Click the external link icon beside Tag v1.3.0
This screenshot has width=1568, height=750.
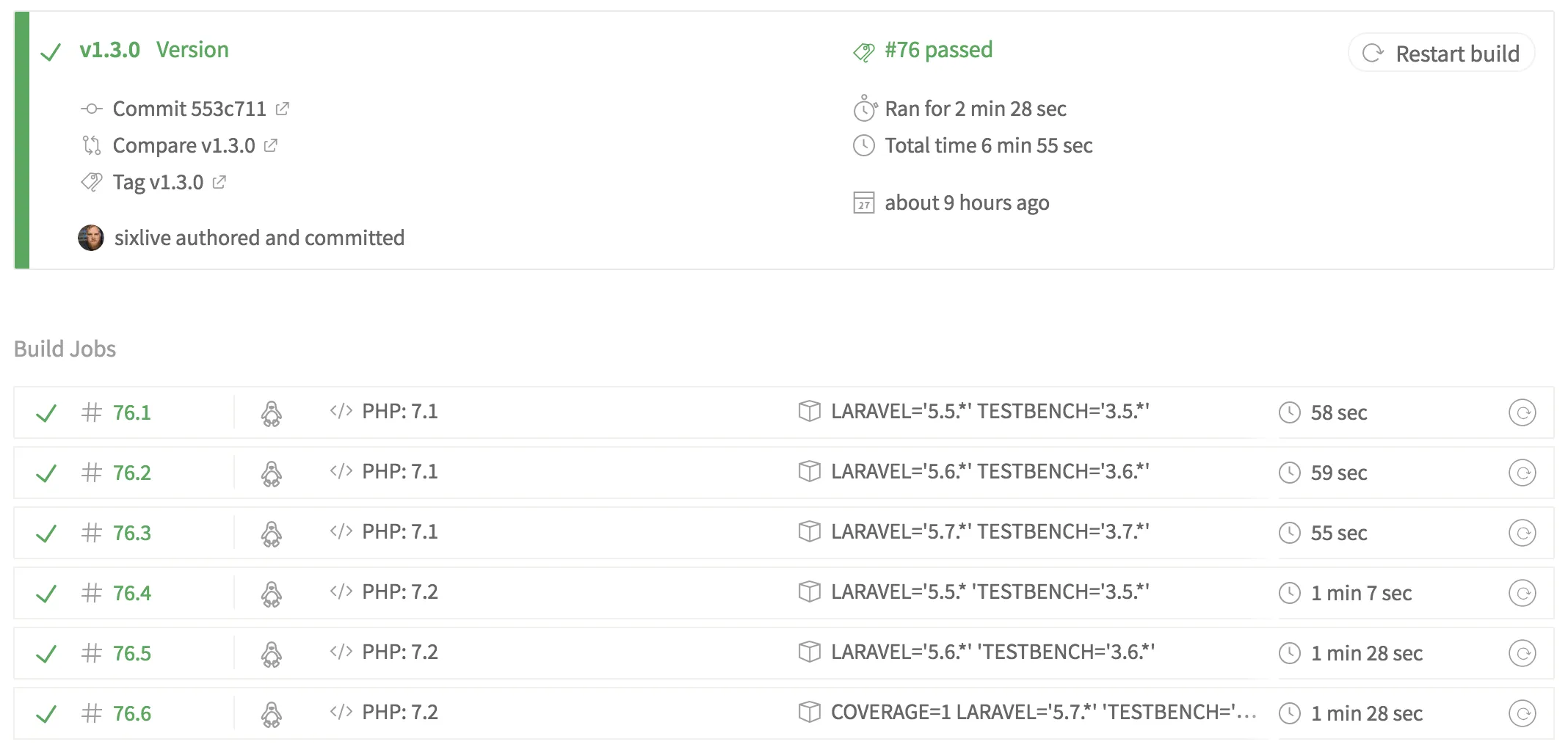[219, 182]
